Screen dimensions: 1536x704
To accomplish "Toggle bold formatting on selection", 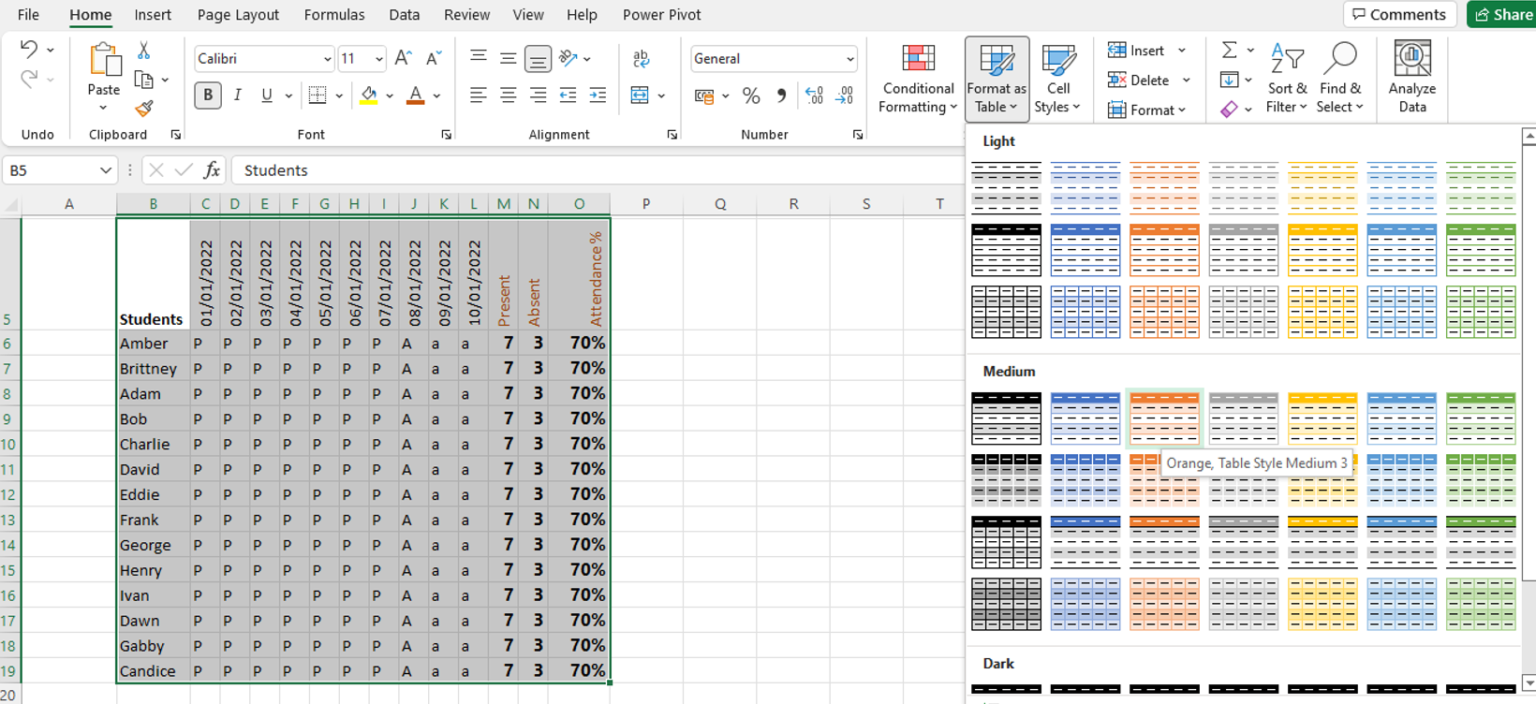I will pos(206,95).
